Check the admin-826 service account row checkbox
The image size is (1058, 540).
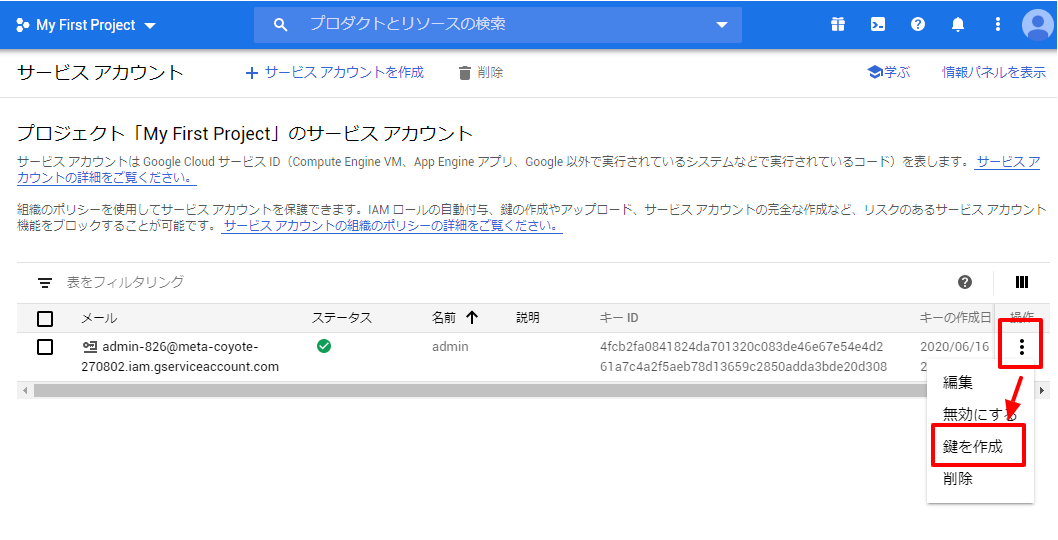tap(45, 347)
